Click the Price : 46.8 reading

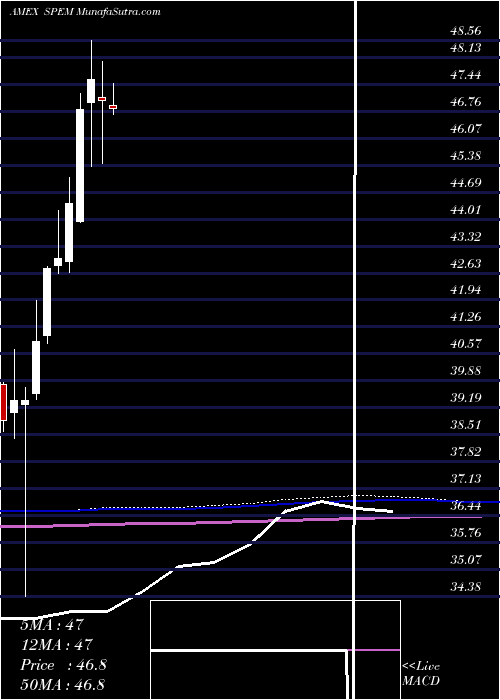pyautogui.click(x=63, y=665)
